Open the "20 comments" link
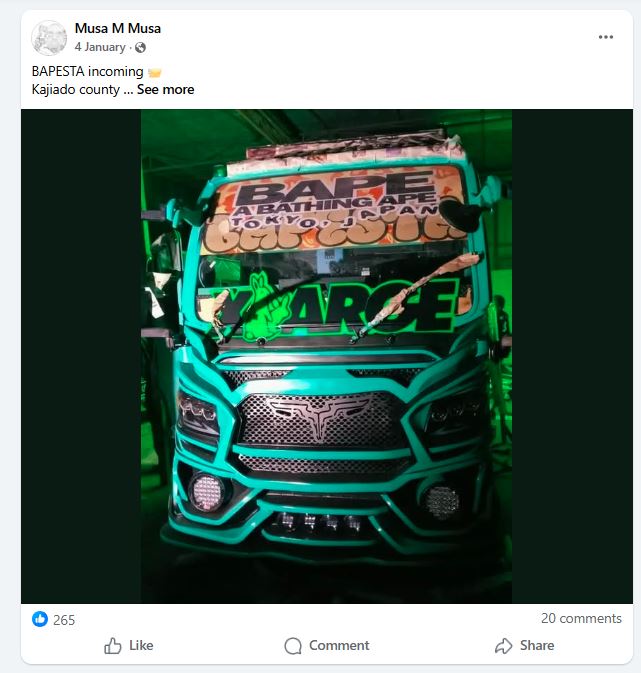Screen dimensions: 641x673 [x=581, y=618]
